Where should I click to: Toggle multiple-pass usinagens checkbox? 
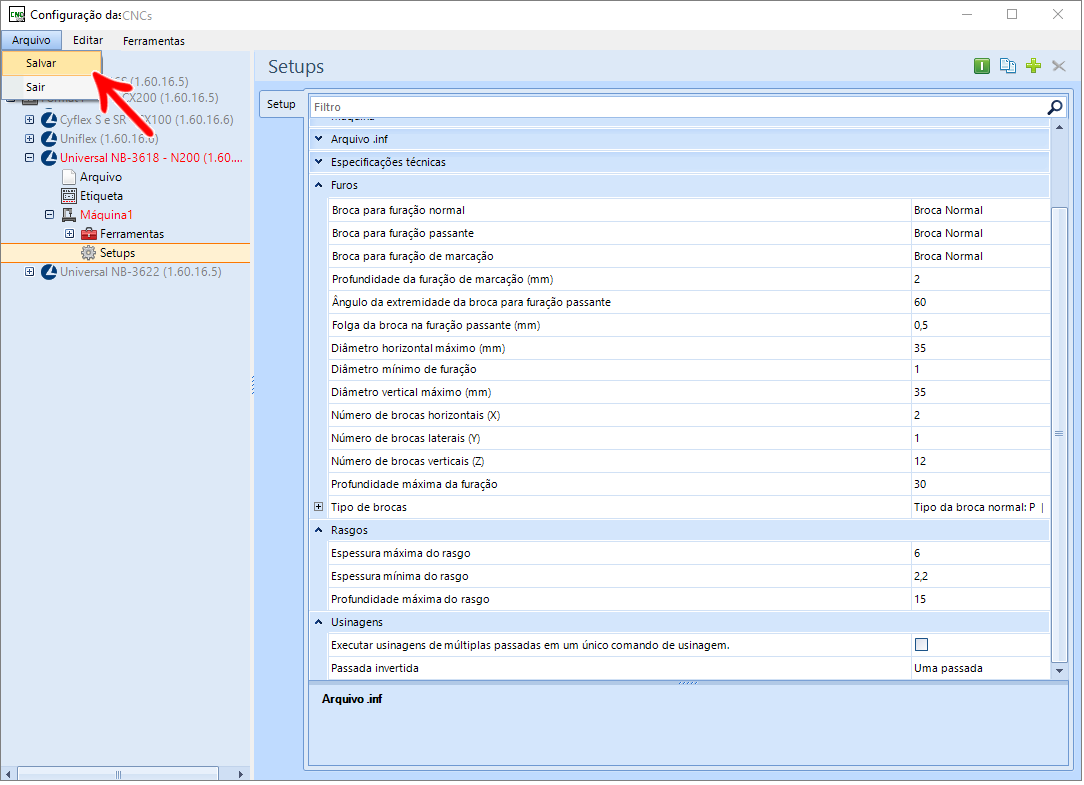coord(921,645)
